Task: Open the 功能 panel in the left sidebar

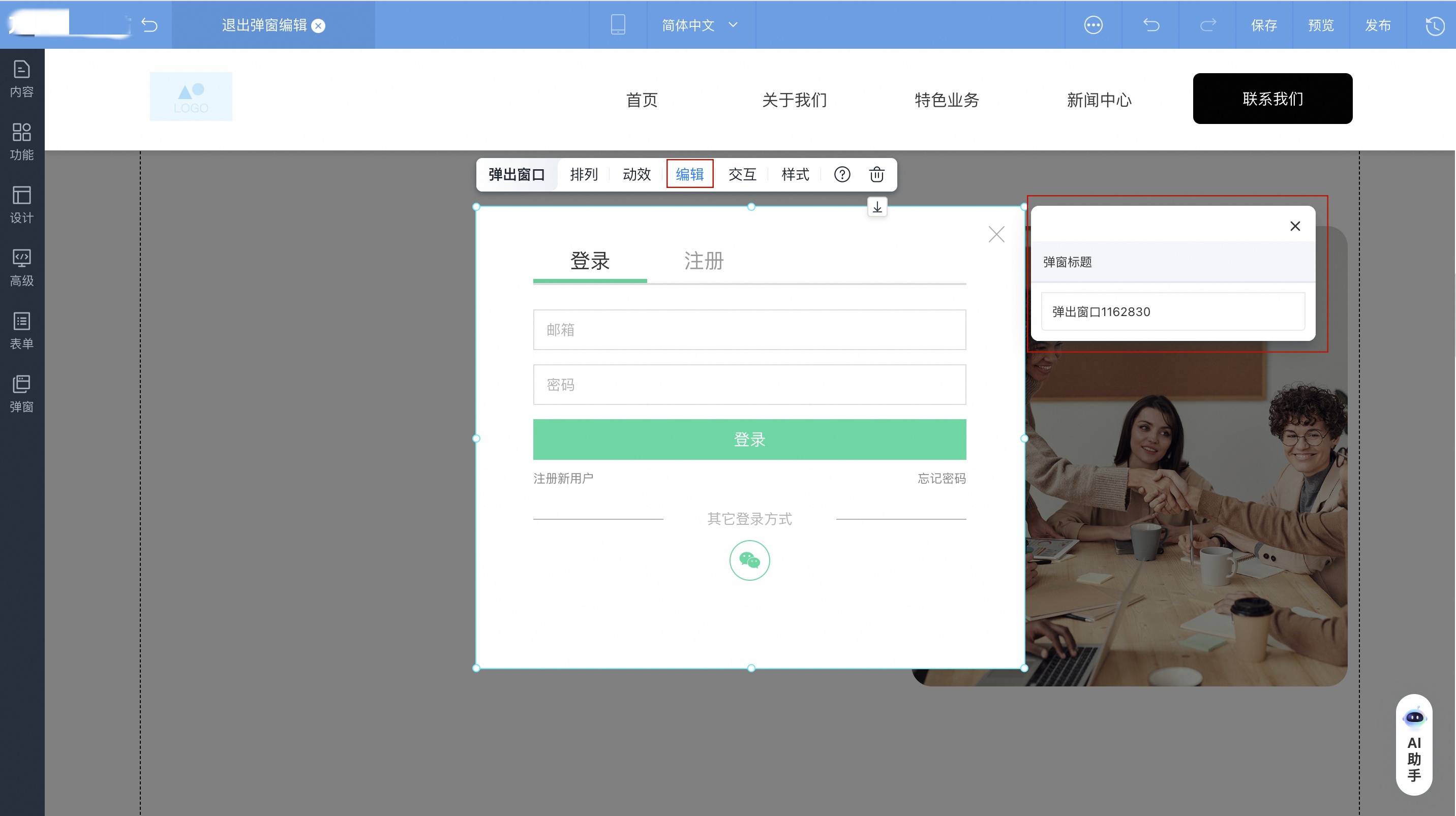Action: [x=21, y=141]
